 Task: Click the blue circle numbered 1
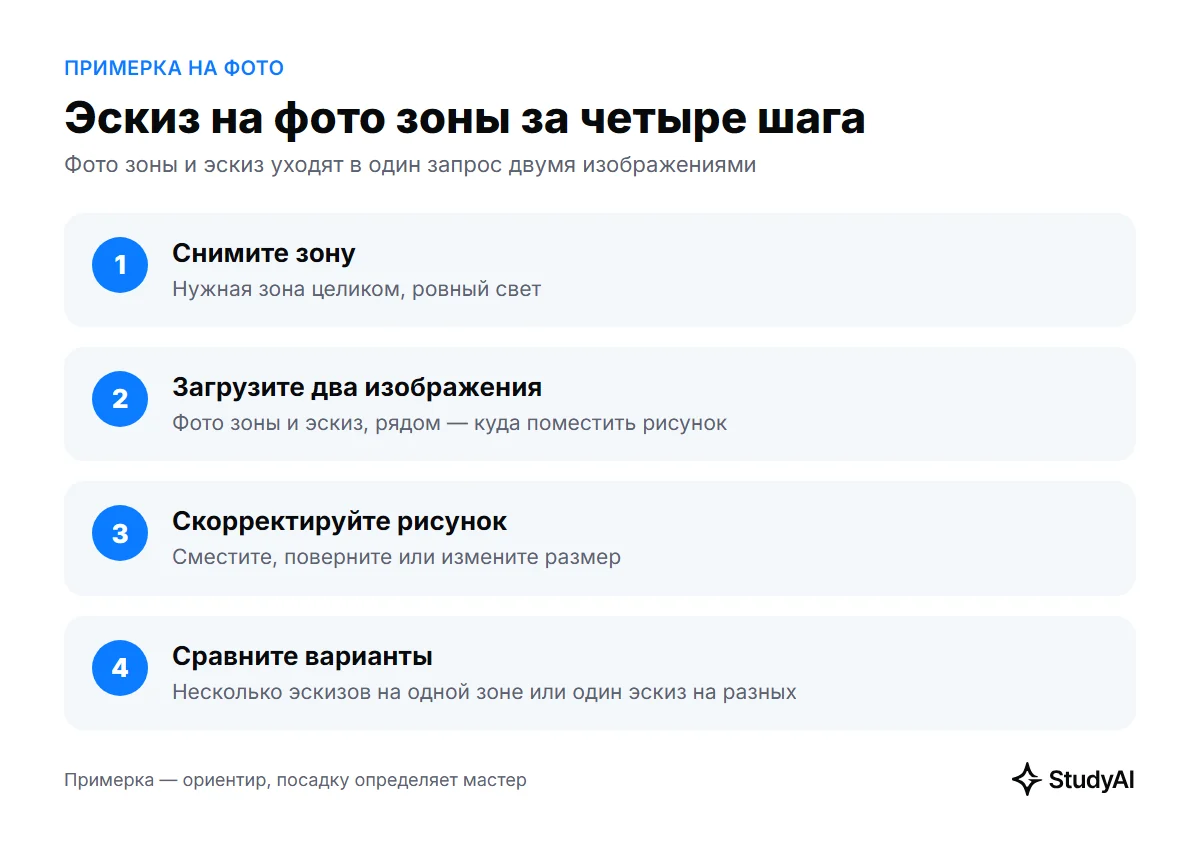coord(120,265)
